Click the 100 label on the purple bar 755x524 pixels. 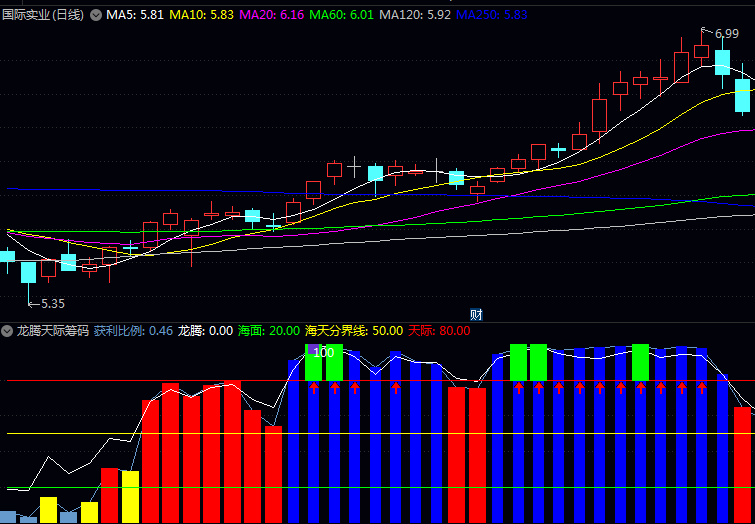click(324, 353)
